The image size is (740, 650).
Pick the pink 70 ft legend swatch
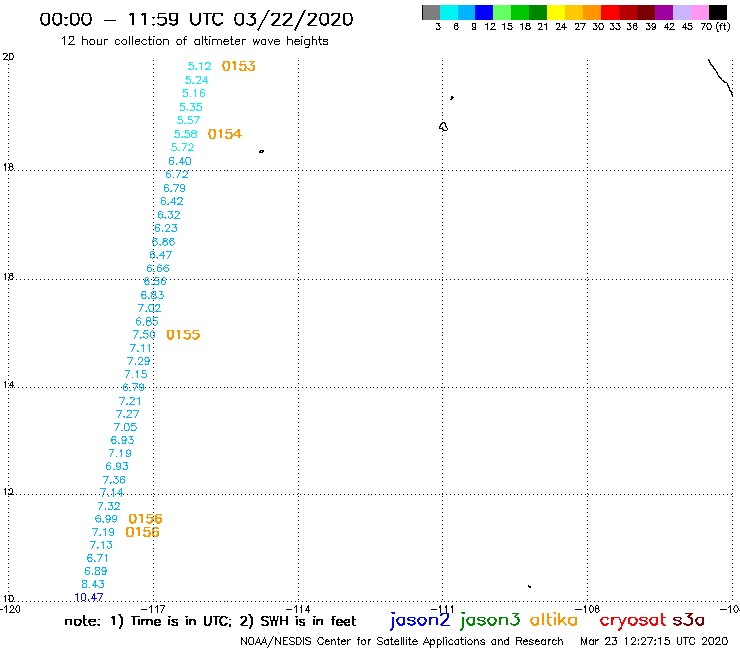[x=699, y=12]
